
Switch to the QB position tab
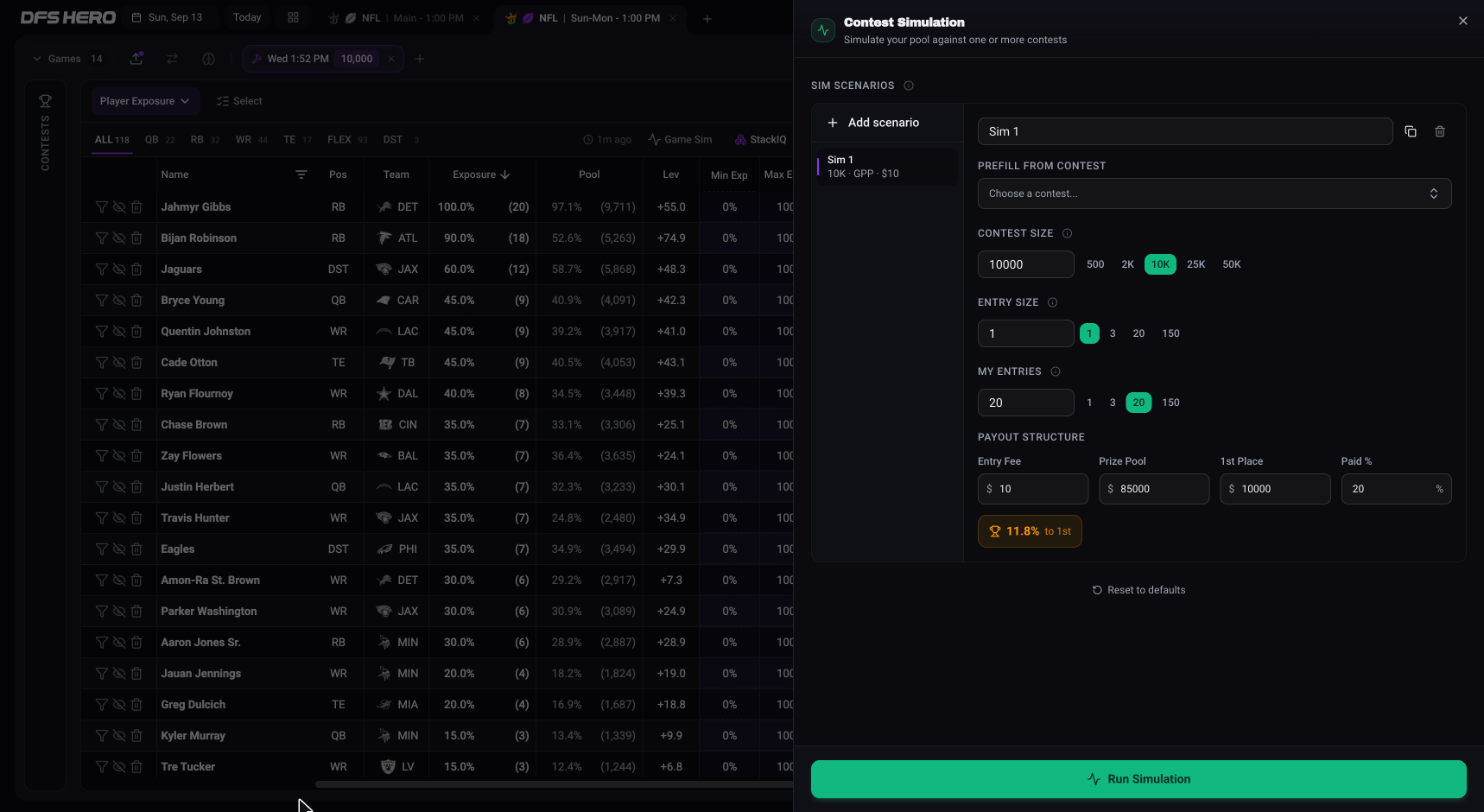(x=160, y=140)
